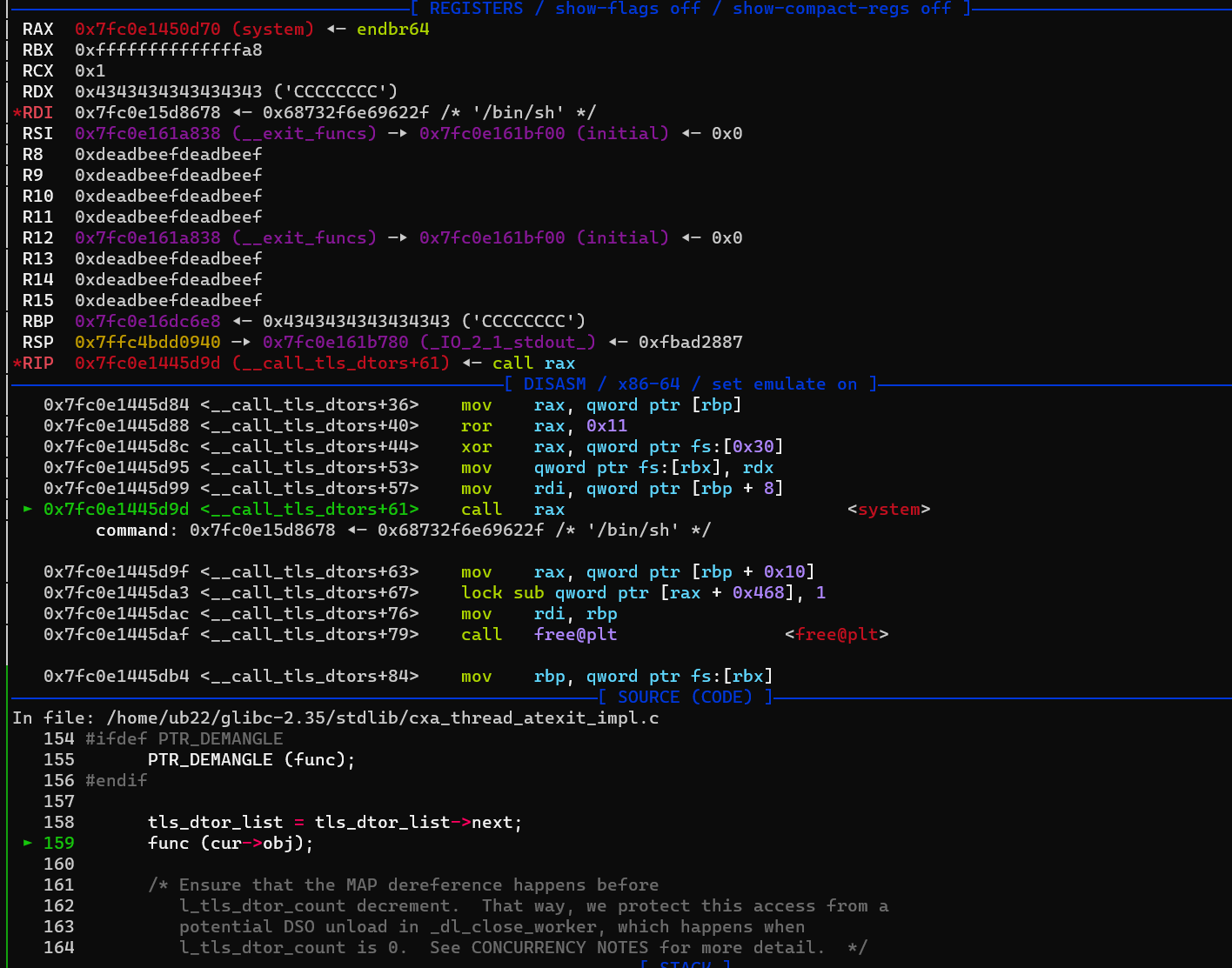This screenshot has height=968, width=1232.
Task: Select the R13 register label
Action: 37,258
